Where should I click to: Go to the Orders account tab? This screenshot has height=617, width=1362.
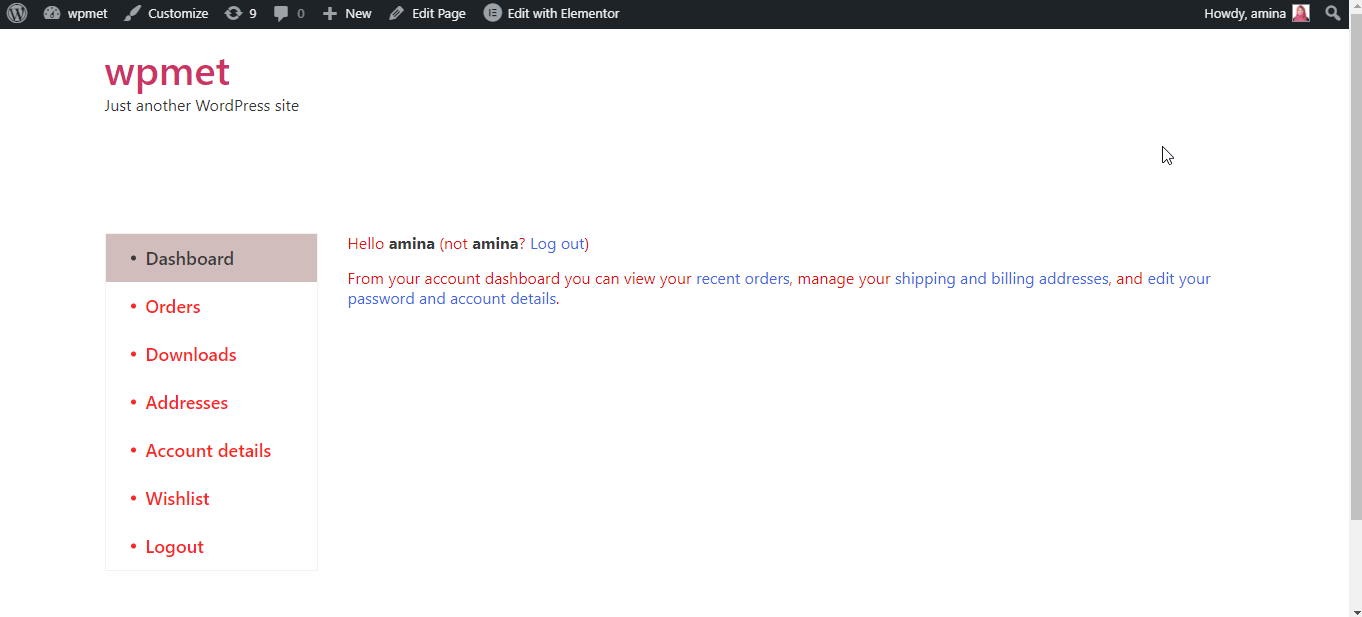(211, 306)
